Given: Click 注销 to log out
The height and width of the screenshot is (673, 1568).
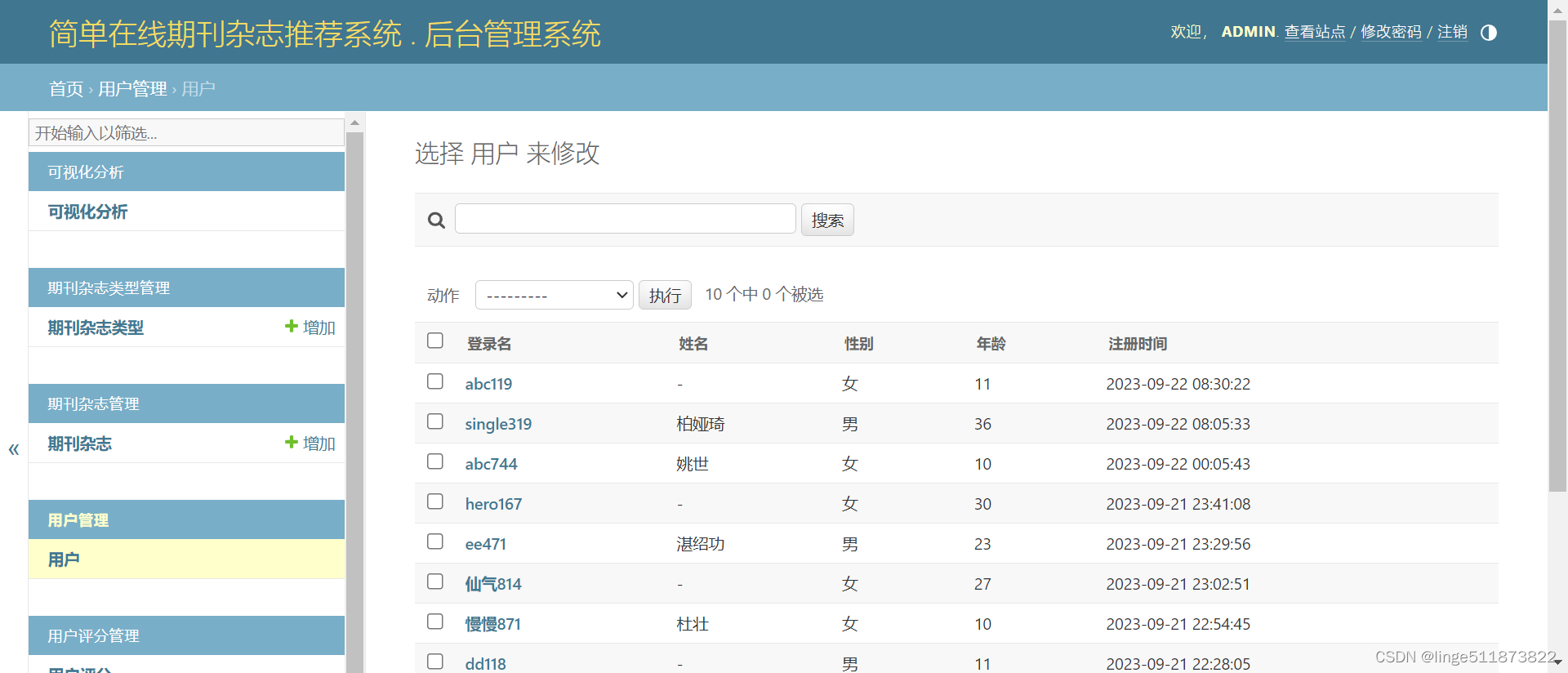Looking at the screenshot, I should (x=1452, y=32).
